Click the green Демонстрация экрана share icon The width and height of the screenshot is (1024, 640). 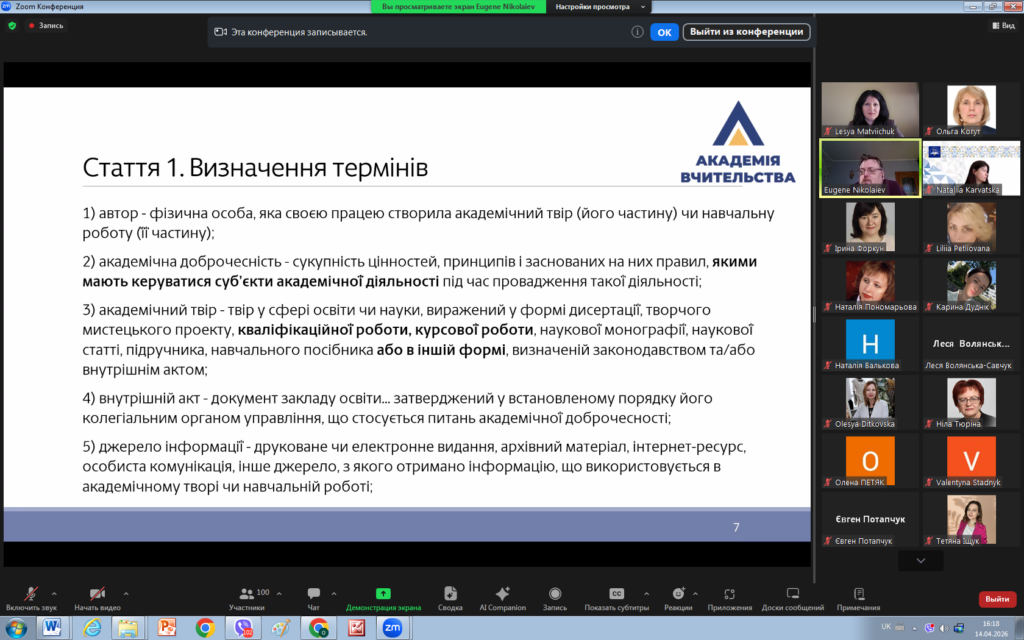383,594
